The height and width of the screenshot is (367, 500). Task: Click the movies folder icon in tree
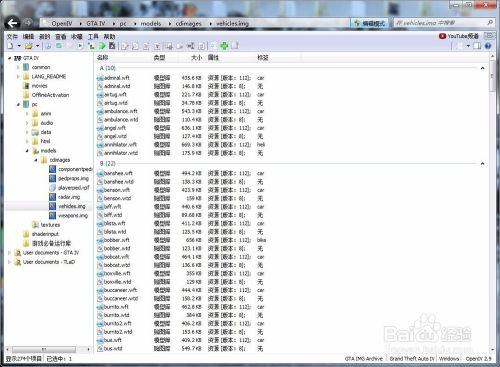point(26,86)
